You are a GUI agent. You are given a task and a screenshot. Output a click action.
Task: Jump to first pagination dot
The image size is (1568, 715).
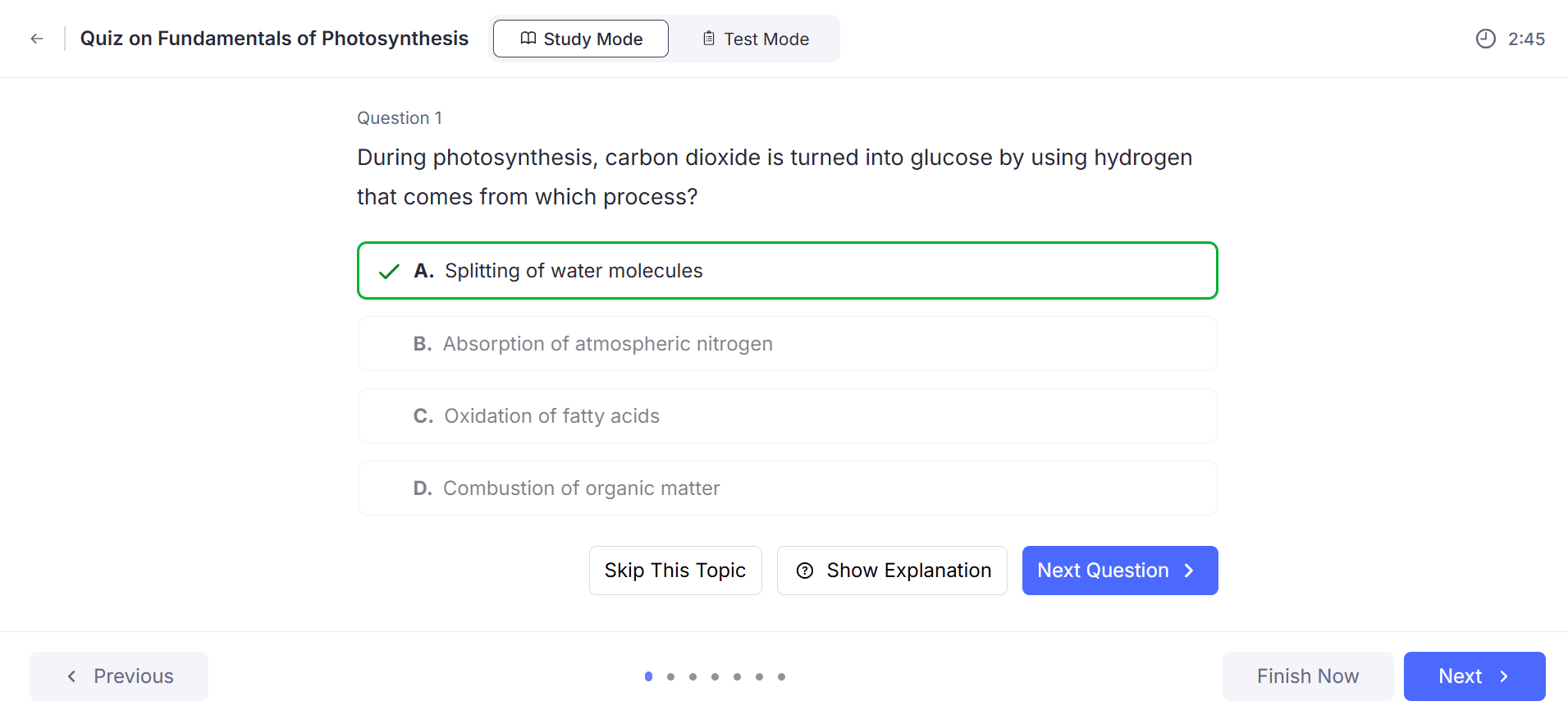648,676
